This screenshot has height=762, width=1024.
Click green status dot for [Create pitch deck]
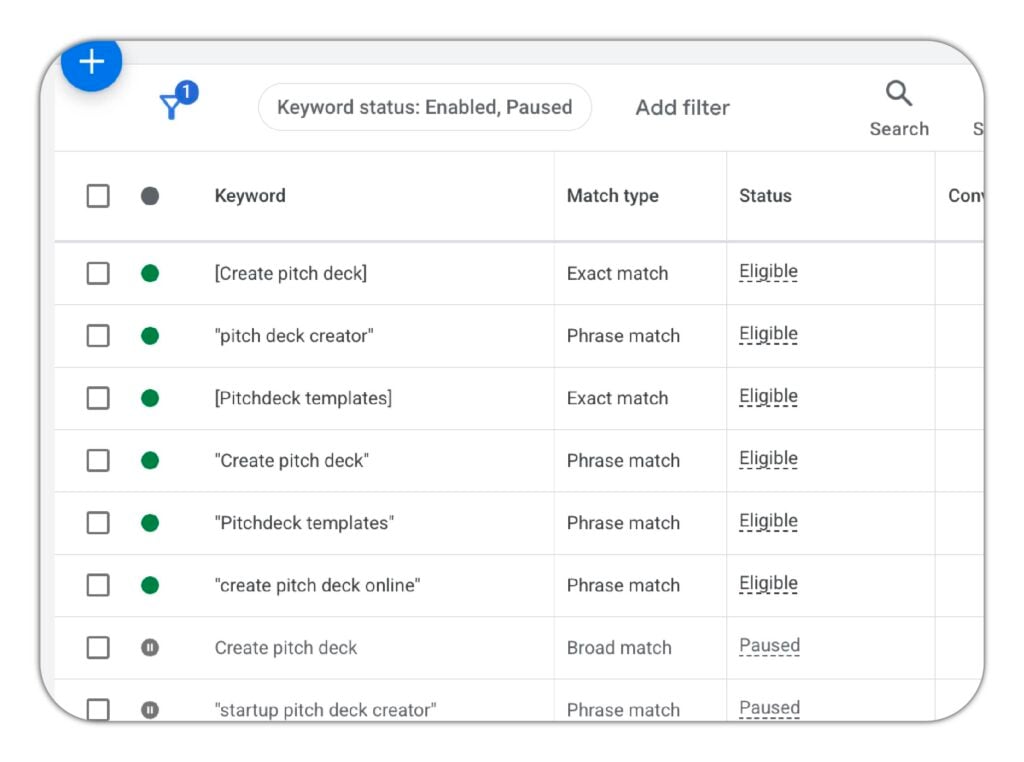[x=150, y=273]
